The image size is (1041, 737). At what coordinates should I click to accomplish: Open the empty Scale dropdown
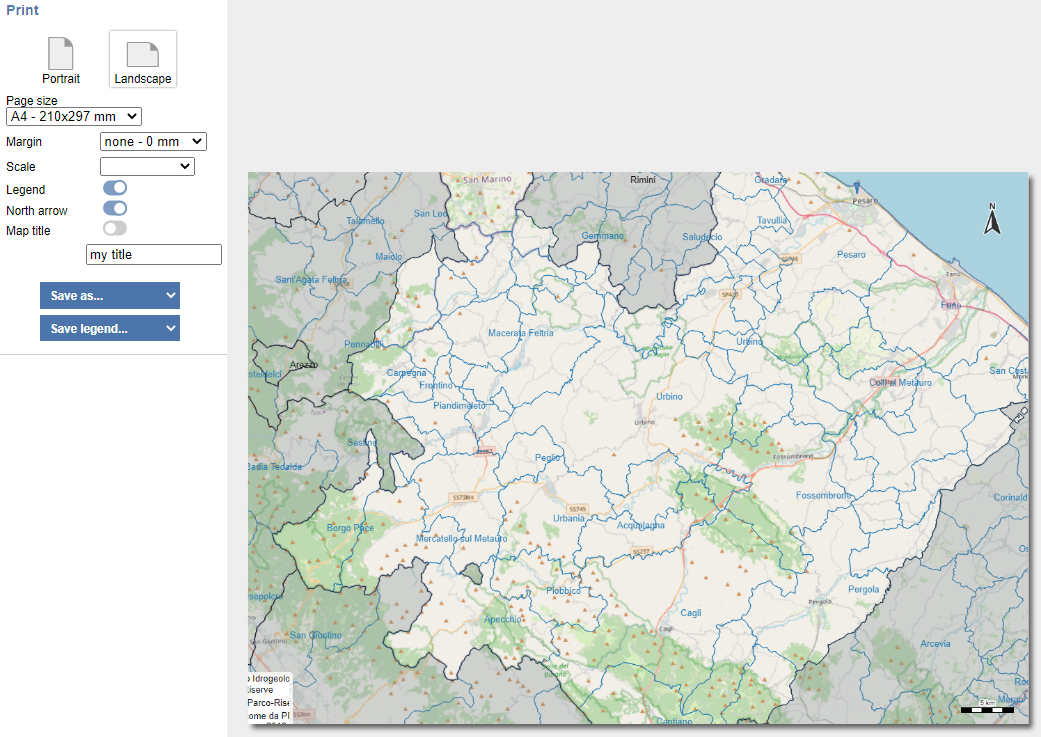[146, 166]
